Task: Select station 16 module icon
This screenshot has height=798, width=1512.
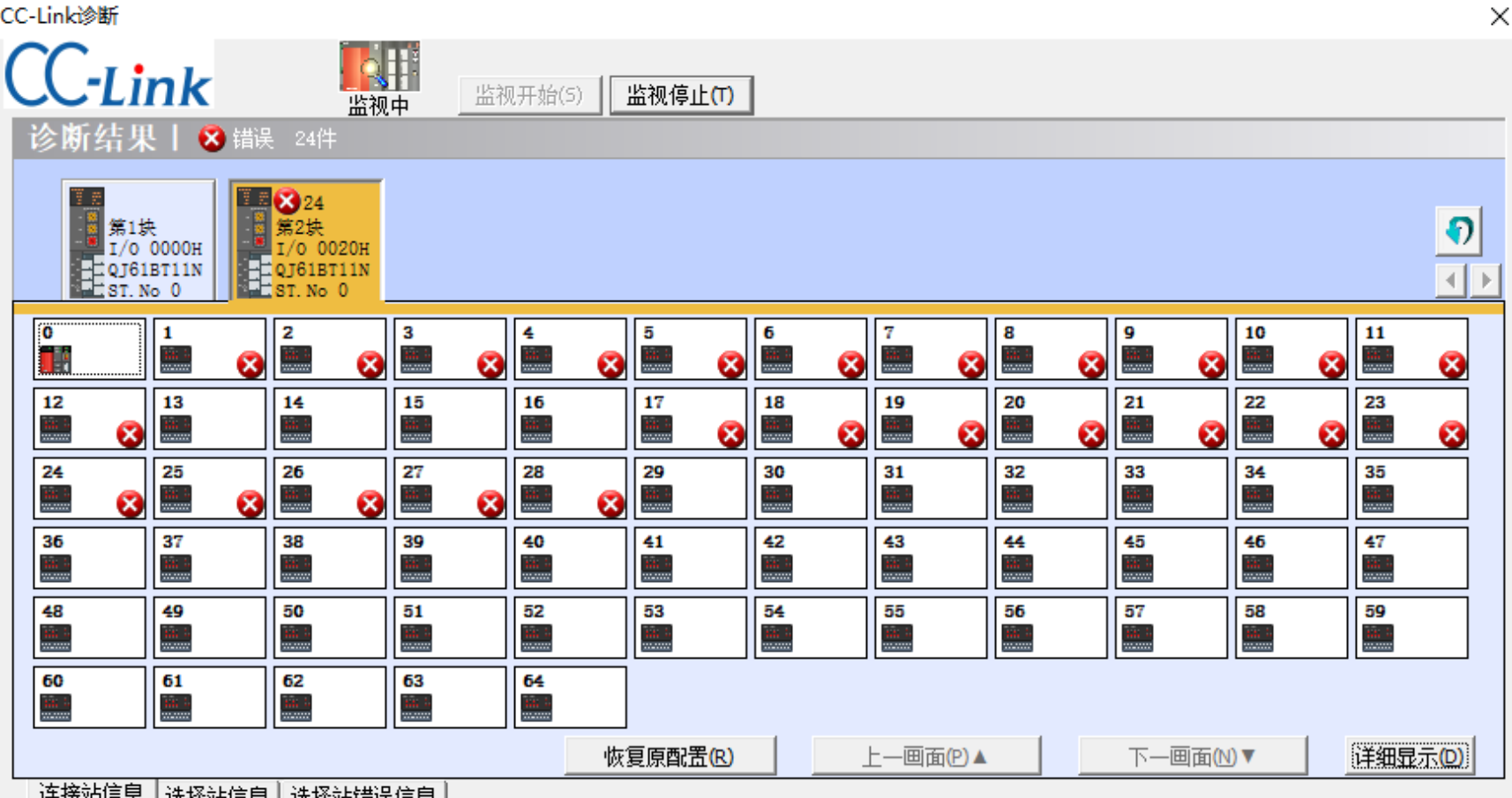Action: [x=536, y=429]
